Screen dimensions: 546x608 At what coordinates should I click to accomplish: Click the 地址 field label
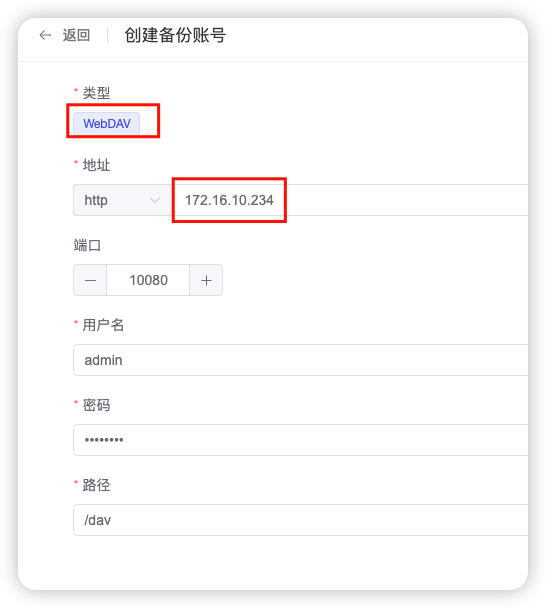pyautogui.click(x=96, y=165)
